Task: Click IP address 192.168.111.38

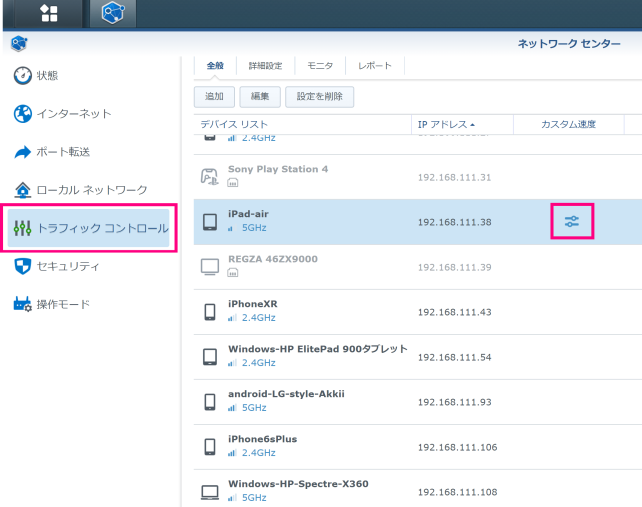Action: 454,222
